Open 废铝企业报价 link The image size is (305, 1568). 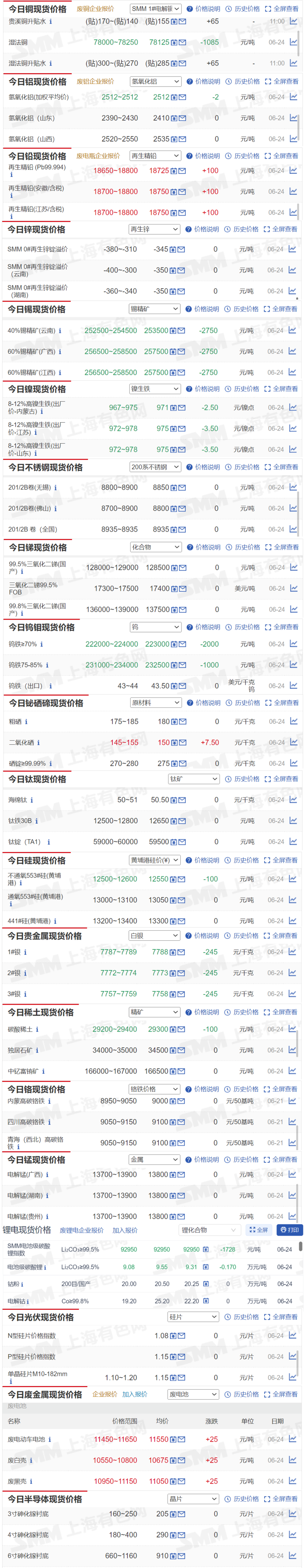95,82
